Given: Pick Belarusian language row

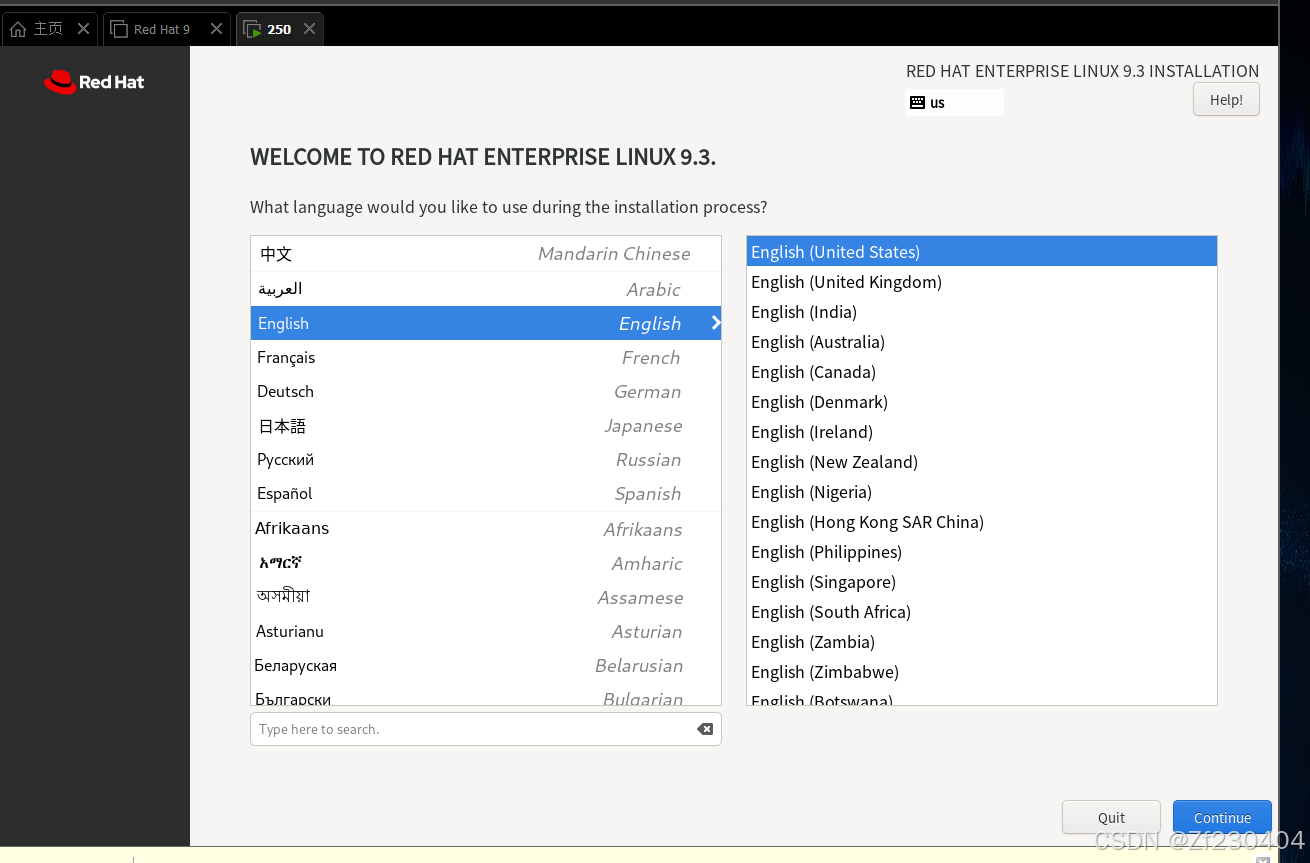Looking at the screenshot, I should click(x=485, y=665).
